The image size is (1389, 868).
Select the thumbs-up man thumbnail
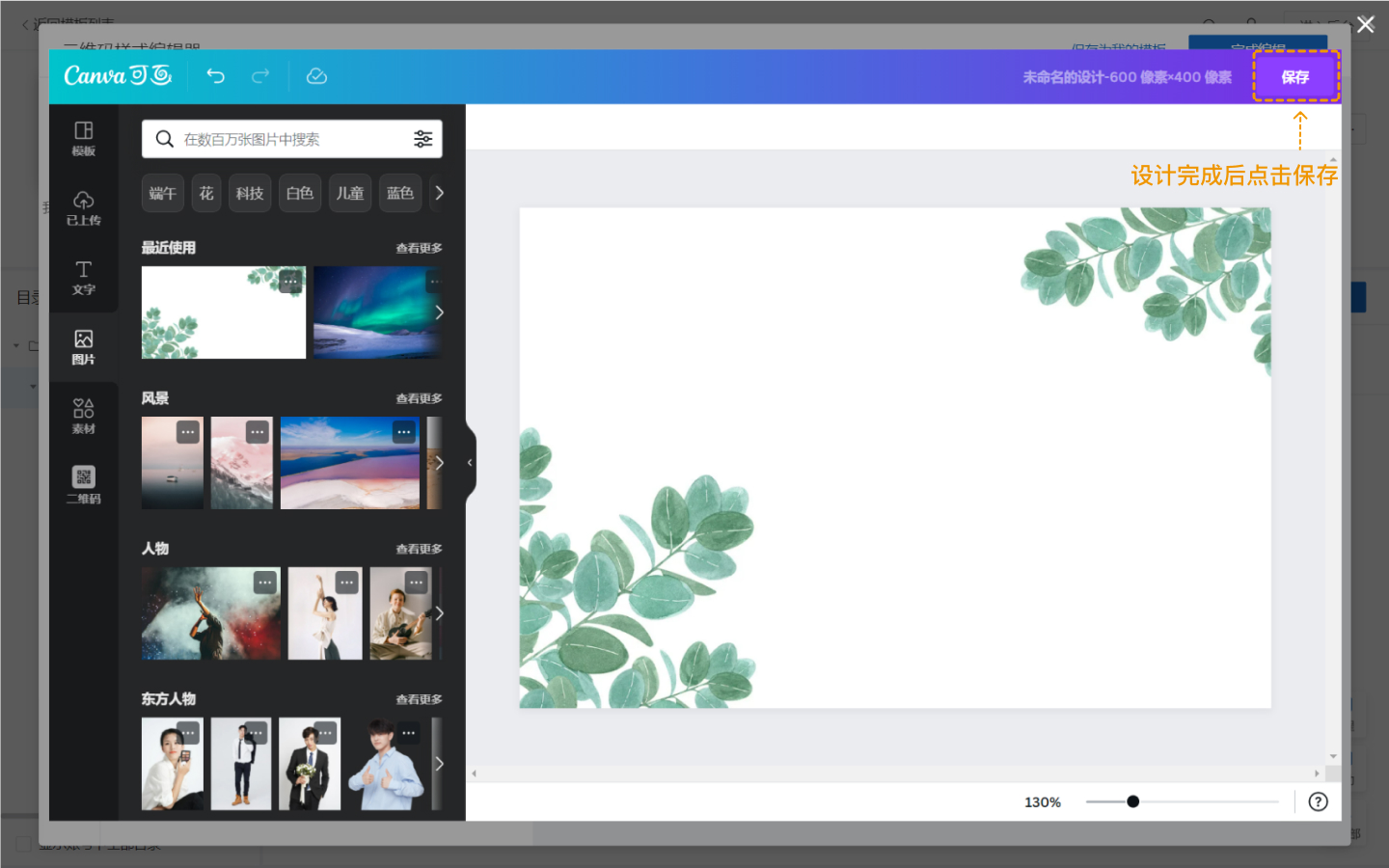click(386, 764)
